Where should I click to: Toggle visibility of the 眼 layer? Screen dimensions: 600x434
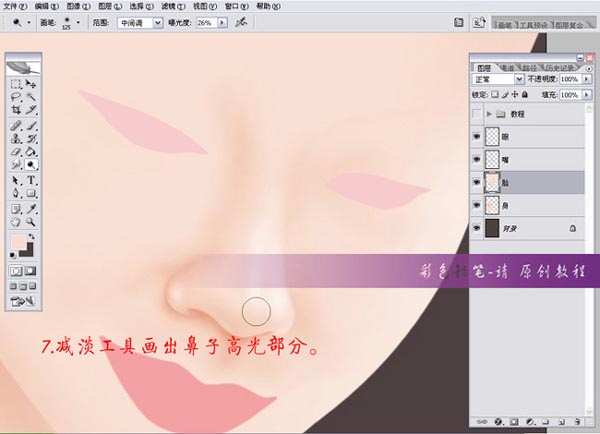tap(477, 137)
